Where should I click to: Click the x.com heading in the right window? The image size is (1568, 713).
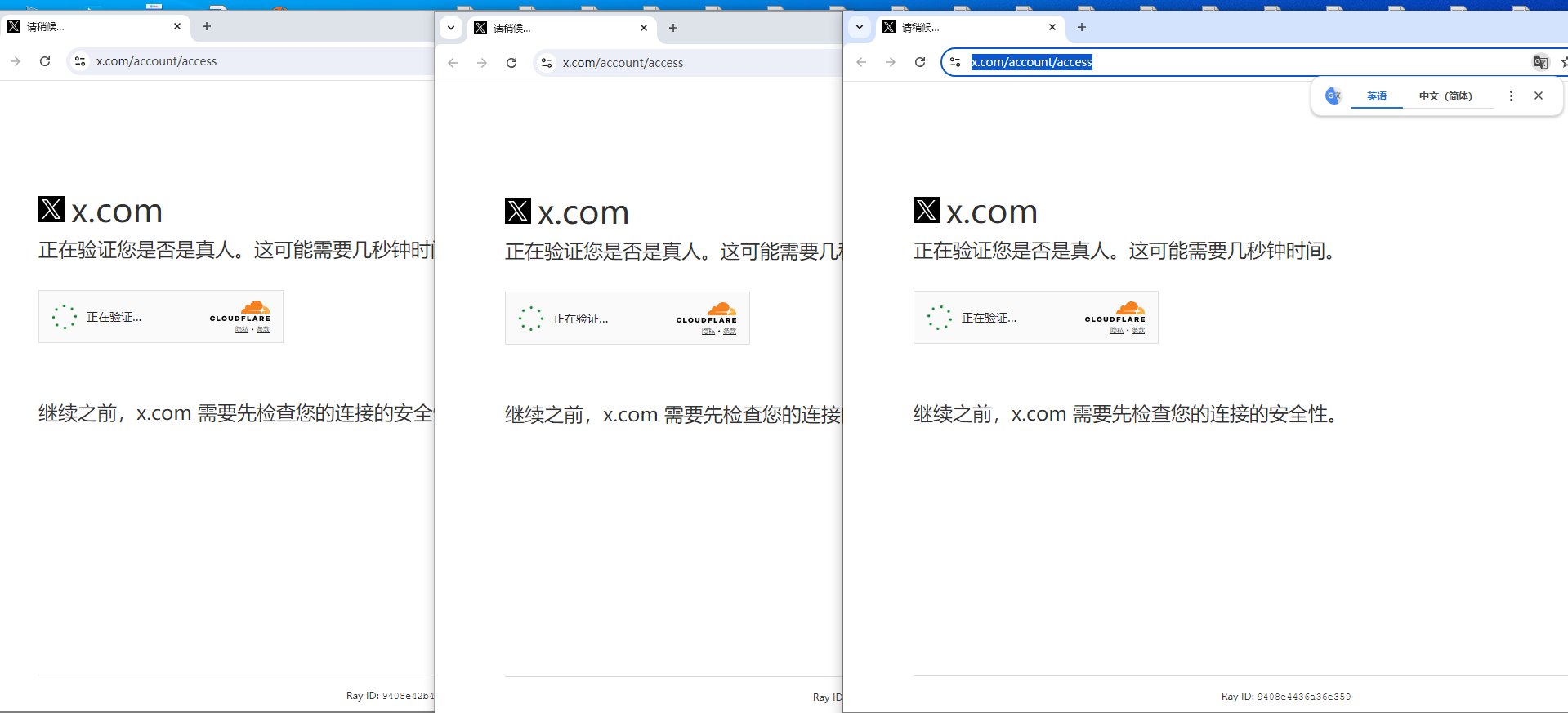pos(992,212)
